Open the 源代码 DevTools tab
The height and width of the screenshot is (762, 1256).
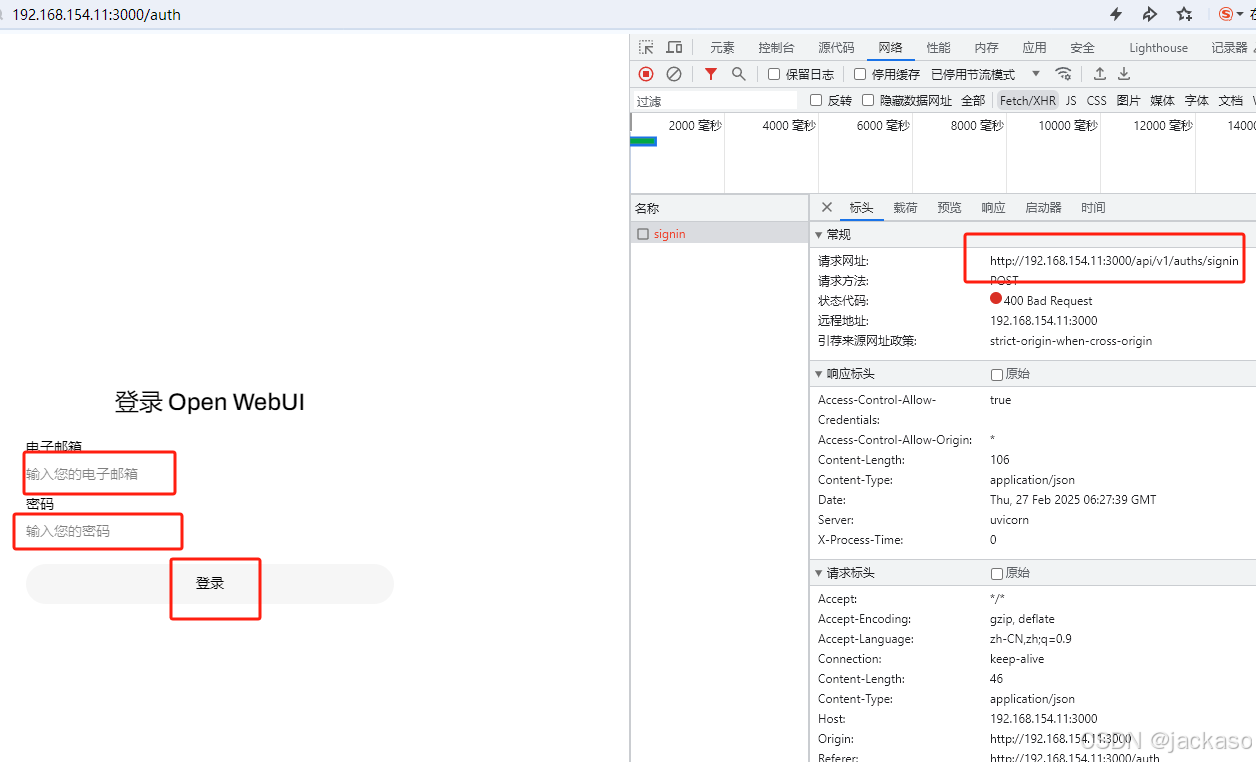tap(836, 47)
